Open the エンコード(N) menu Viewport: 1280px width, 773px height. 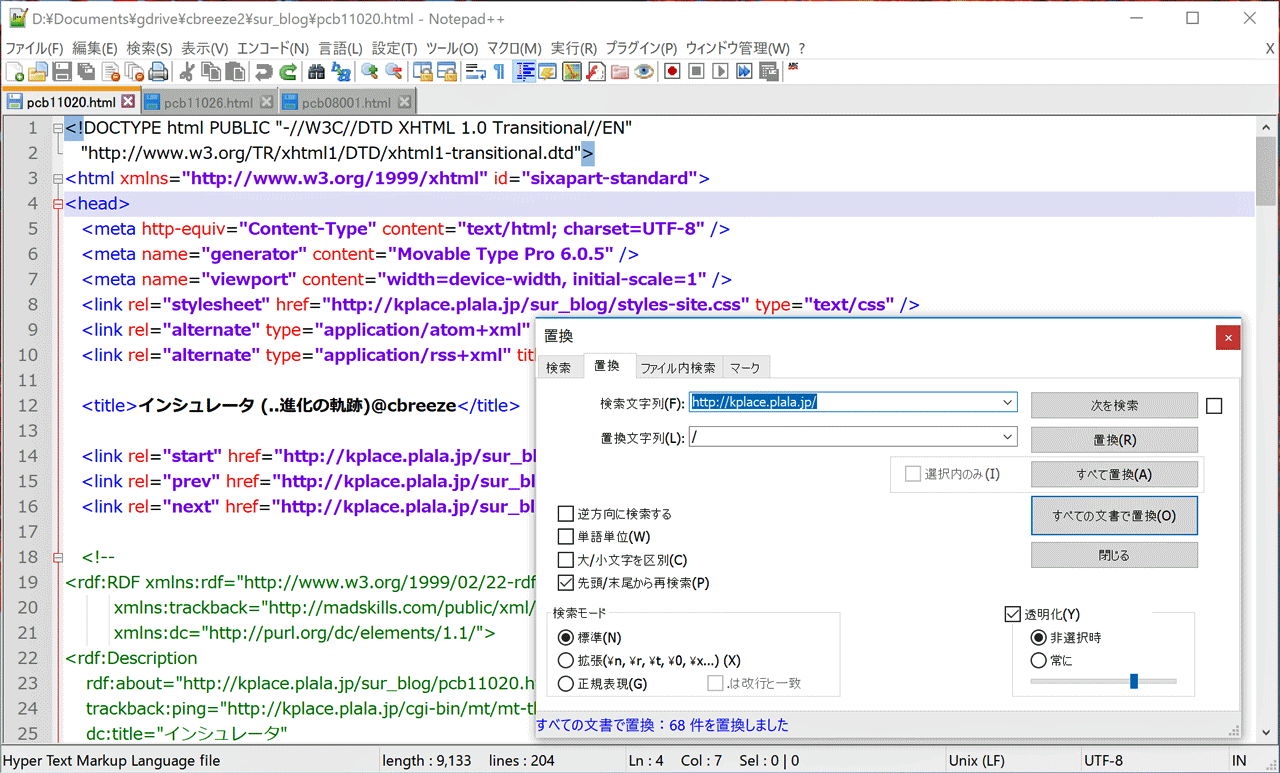pyautogui.click(x=272, y=48)
